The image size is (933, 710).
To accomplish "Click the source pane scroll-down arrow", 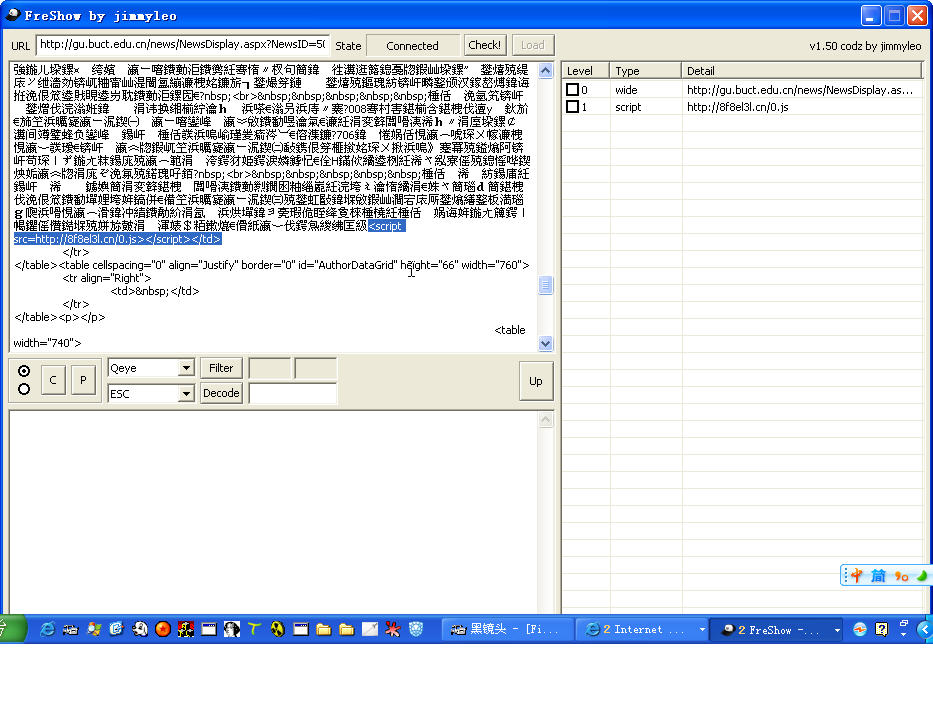I will (545, 343).
